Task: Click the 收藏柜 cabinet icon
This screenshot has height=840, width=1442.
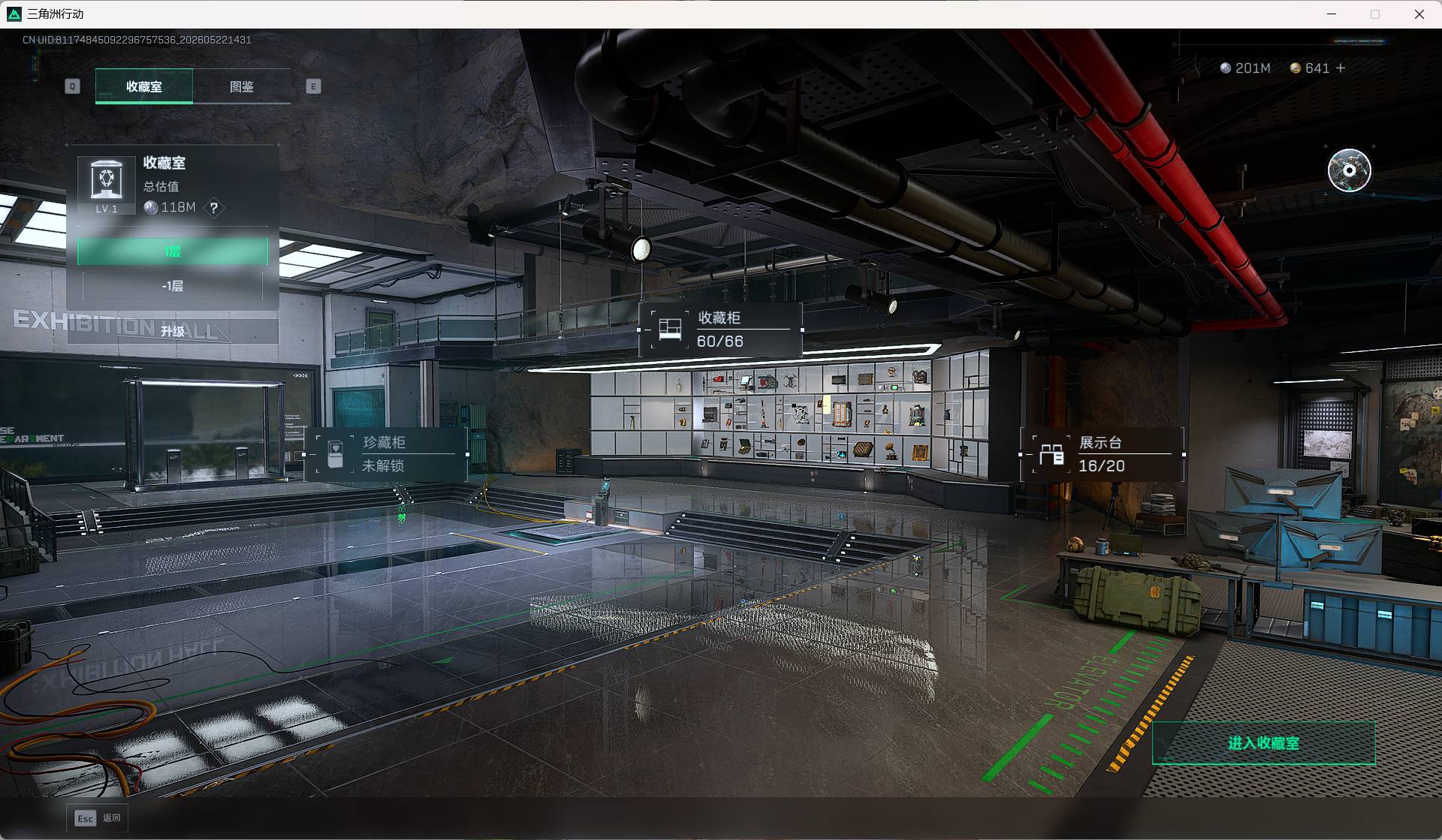Action: (670, 330)
